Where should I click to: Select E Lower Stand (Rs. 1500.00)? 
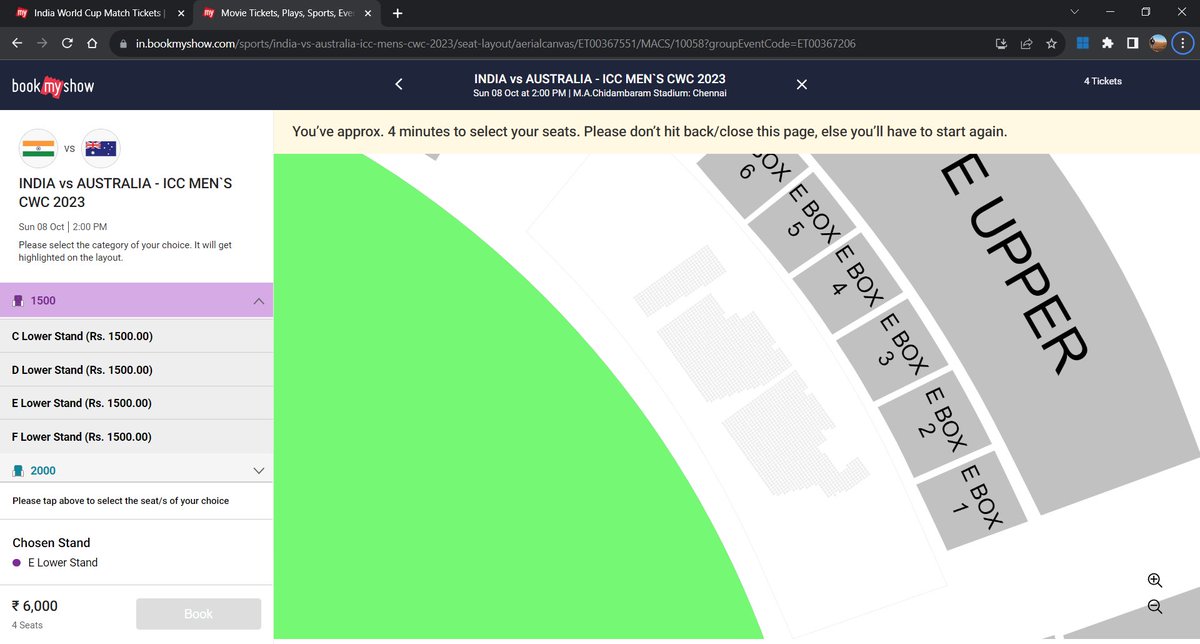pyautogui.click(x=136, y=403)
